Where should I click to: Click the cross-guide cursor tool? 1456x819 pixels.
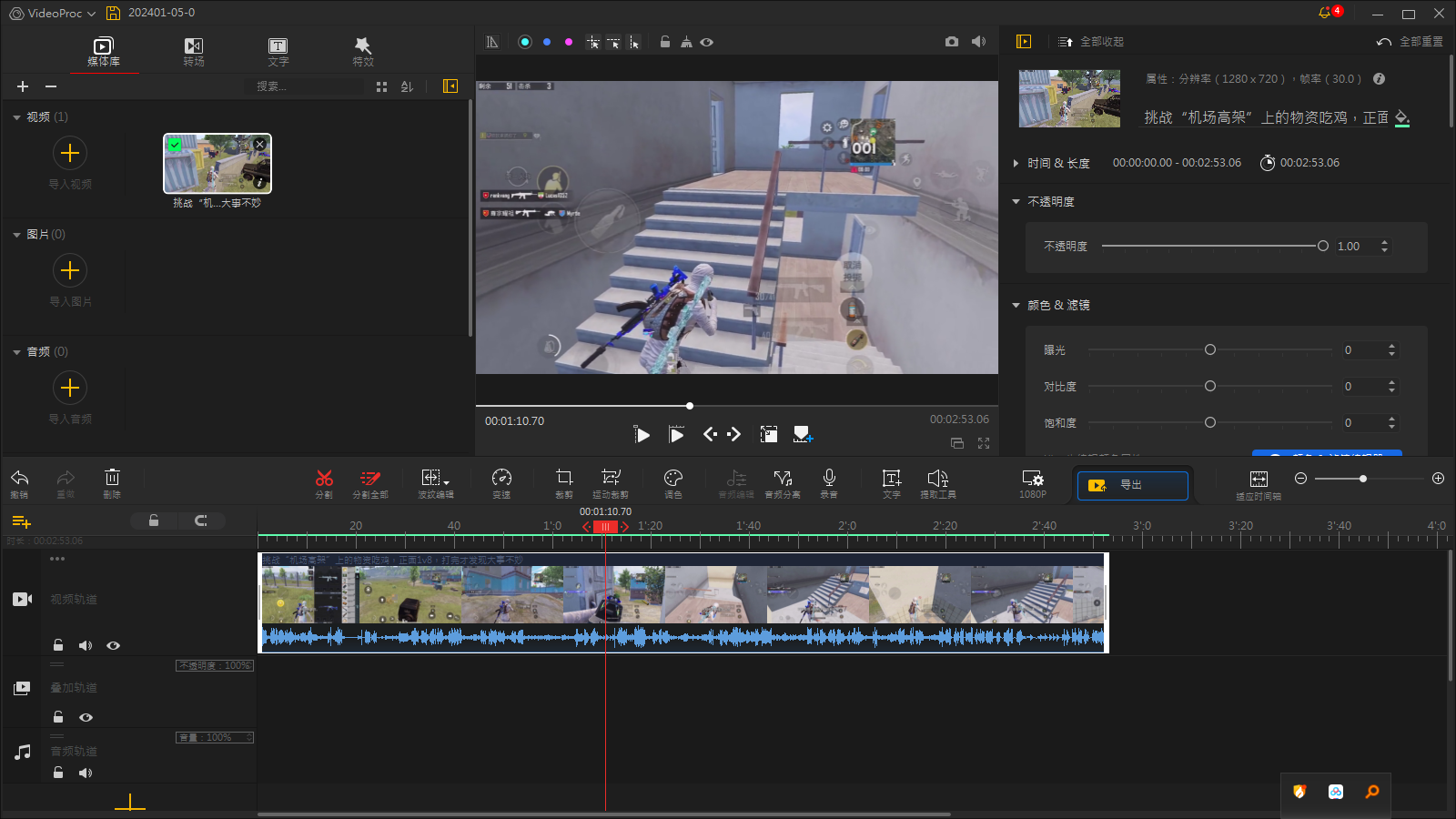click(593, 42)
